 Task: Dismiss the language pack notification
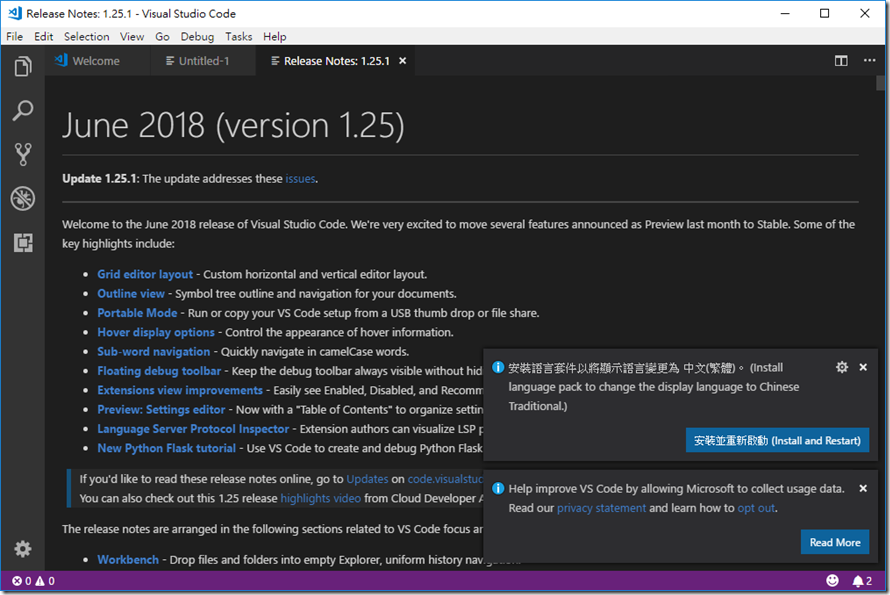click(x=863, y=367)
